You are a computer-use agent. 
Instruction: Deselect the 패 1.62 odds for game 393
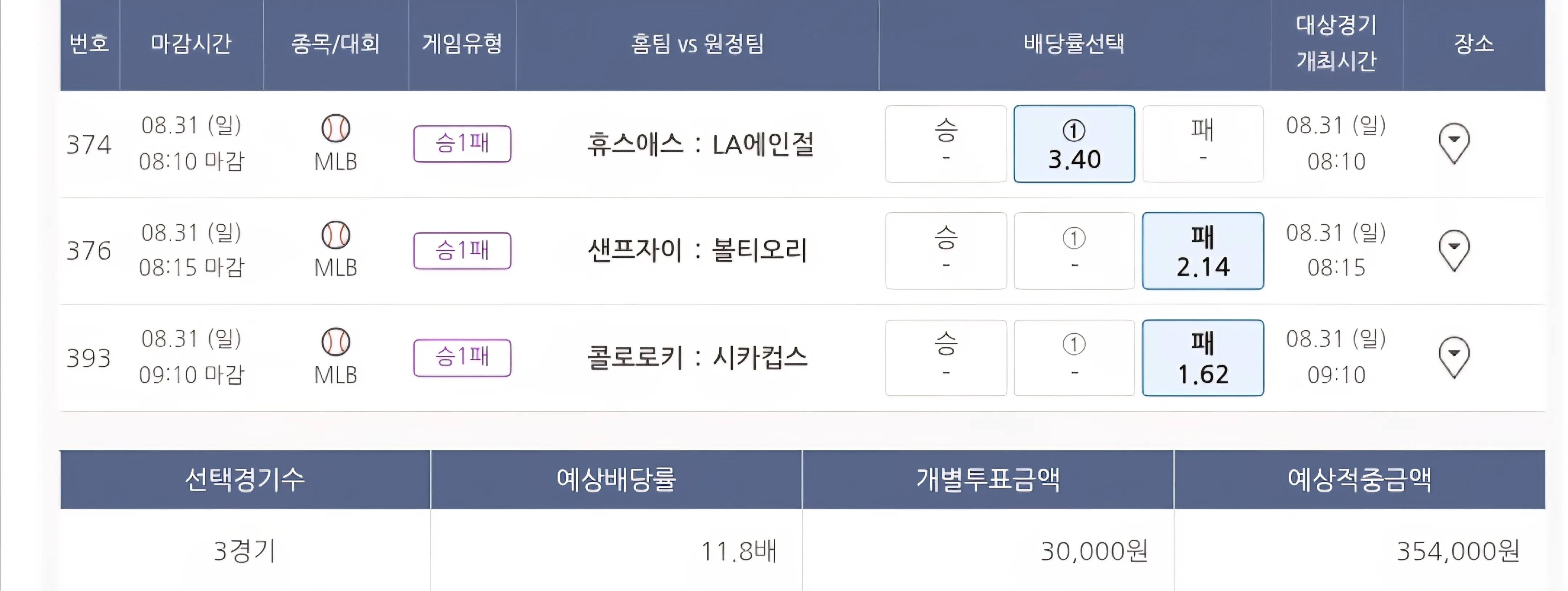click(1202, 358)
